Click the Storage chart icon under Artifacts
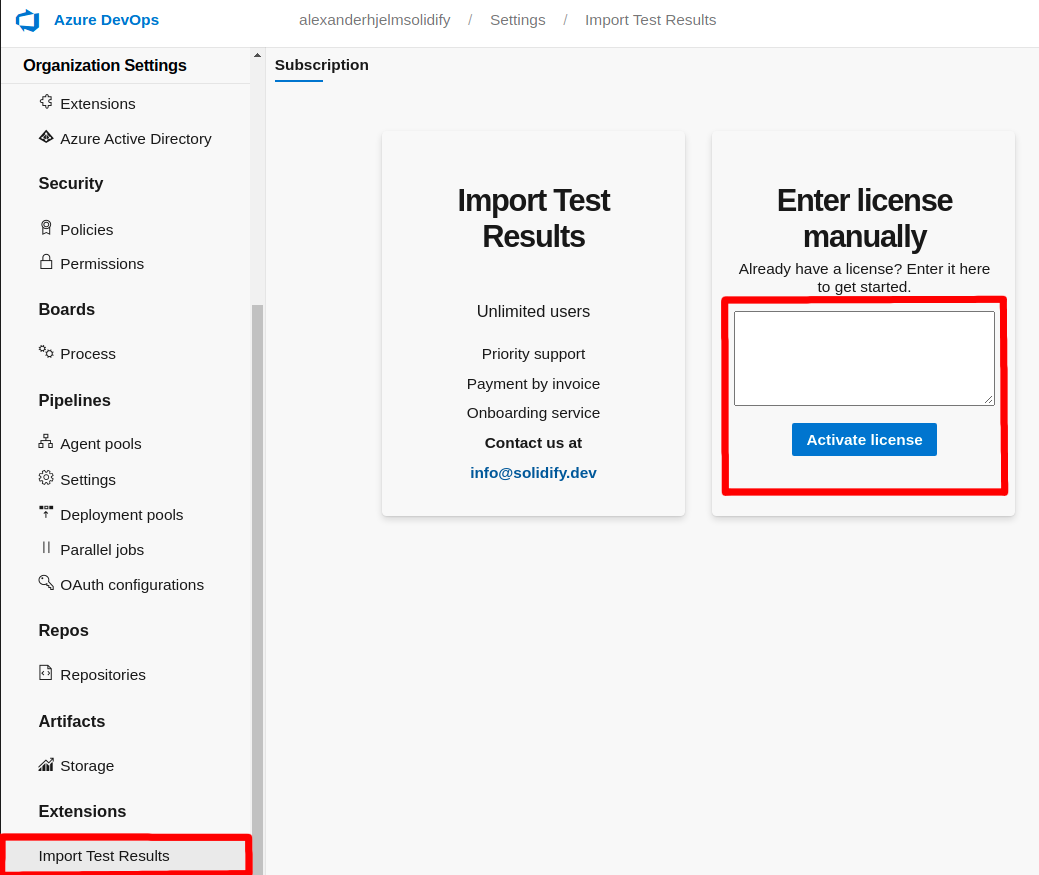Viewport: 1039px width, 875px height. (x=45, y=764)
